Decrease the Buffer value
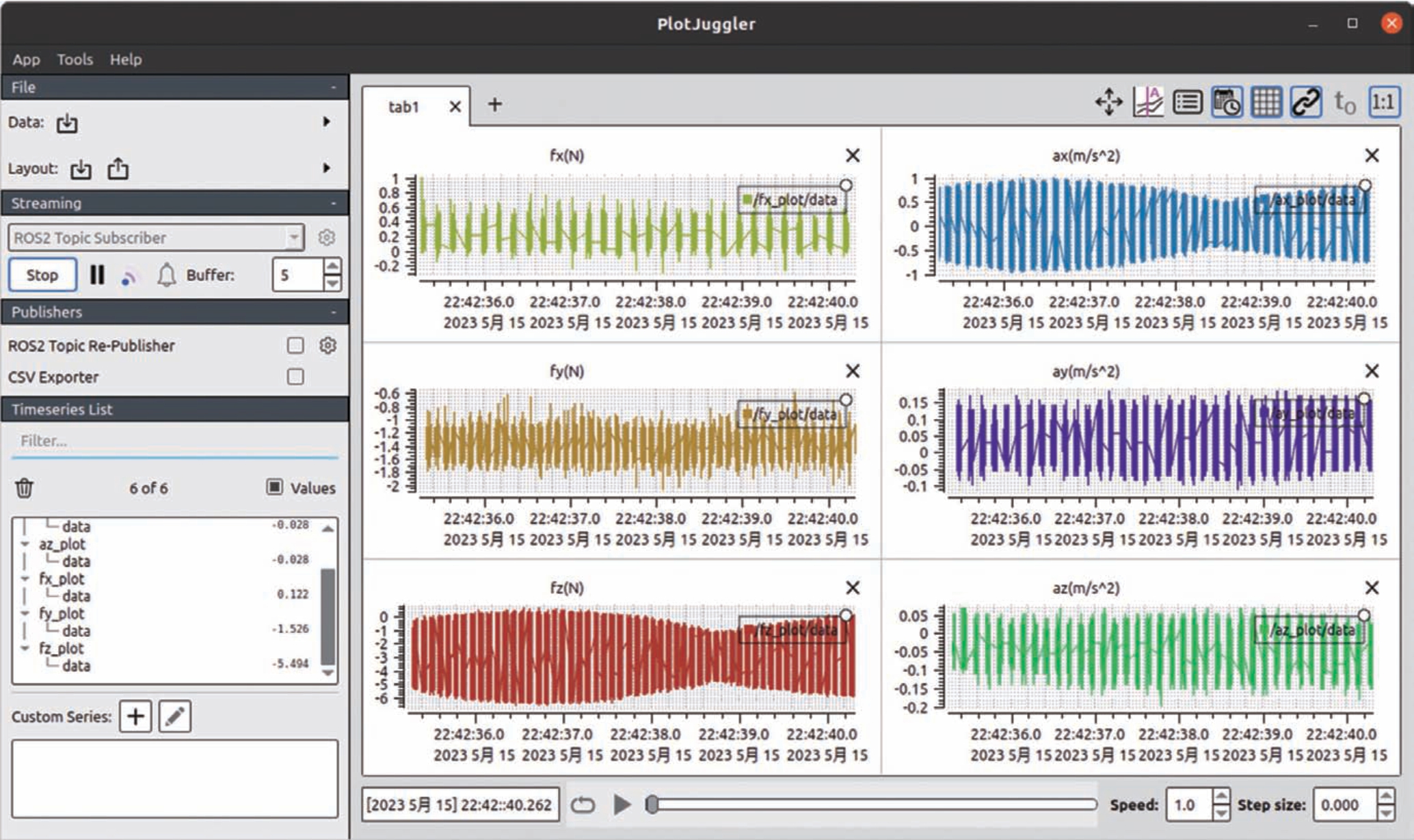This screenshot has height=840, width=1414. point(332,283)
